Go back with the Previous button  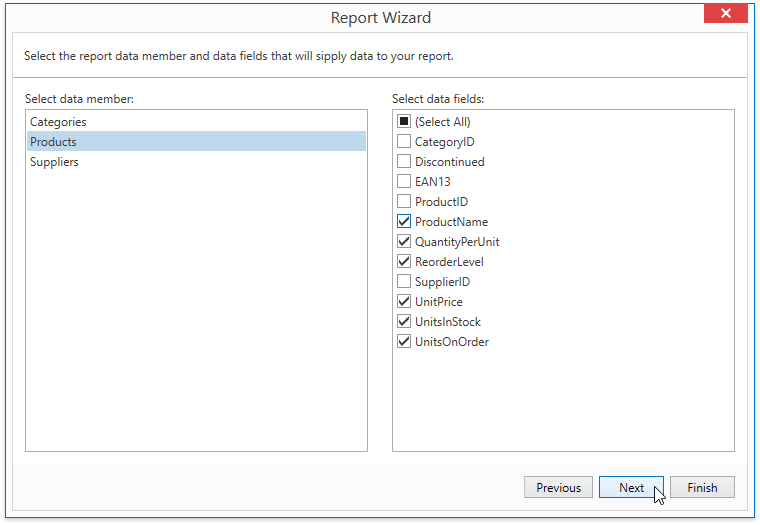558,487
